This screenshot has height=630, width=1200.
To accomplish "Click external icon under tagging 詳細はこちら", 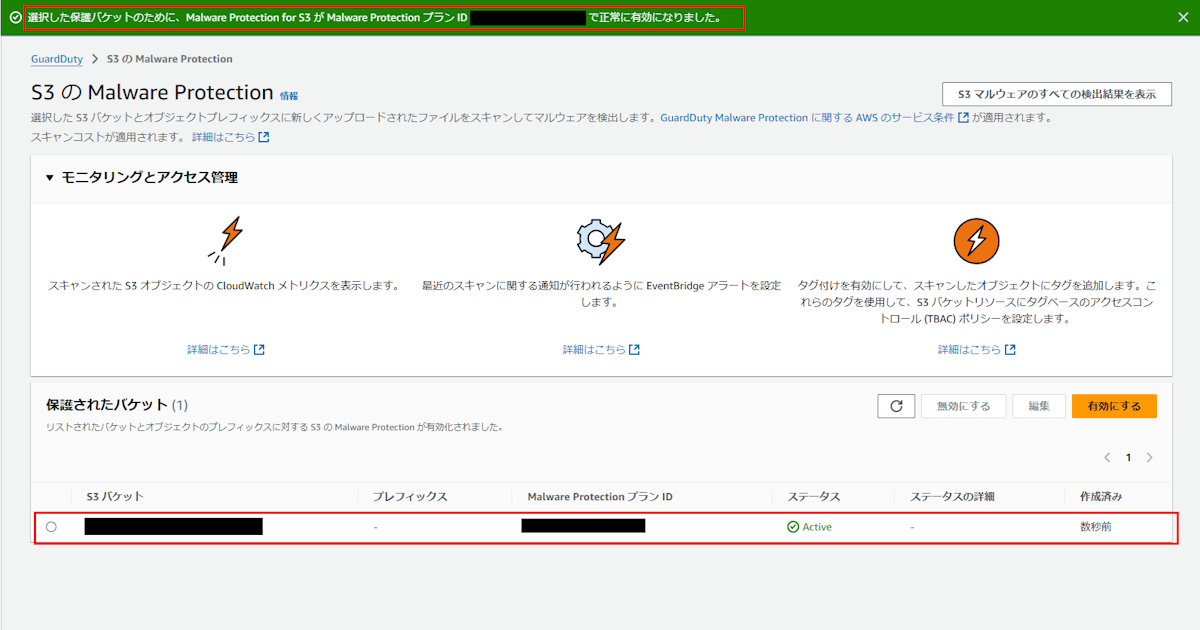I will [1010, 350].
